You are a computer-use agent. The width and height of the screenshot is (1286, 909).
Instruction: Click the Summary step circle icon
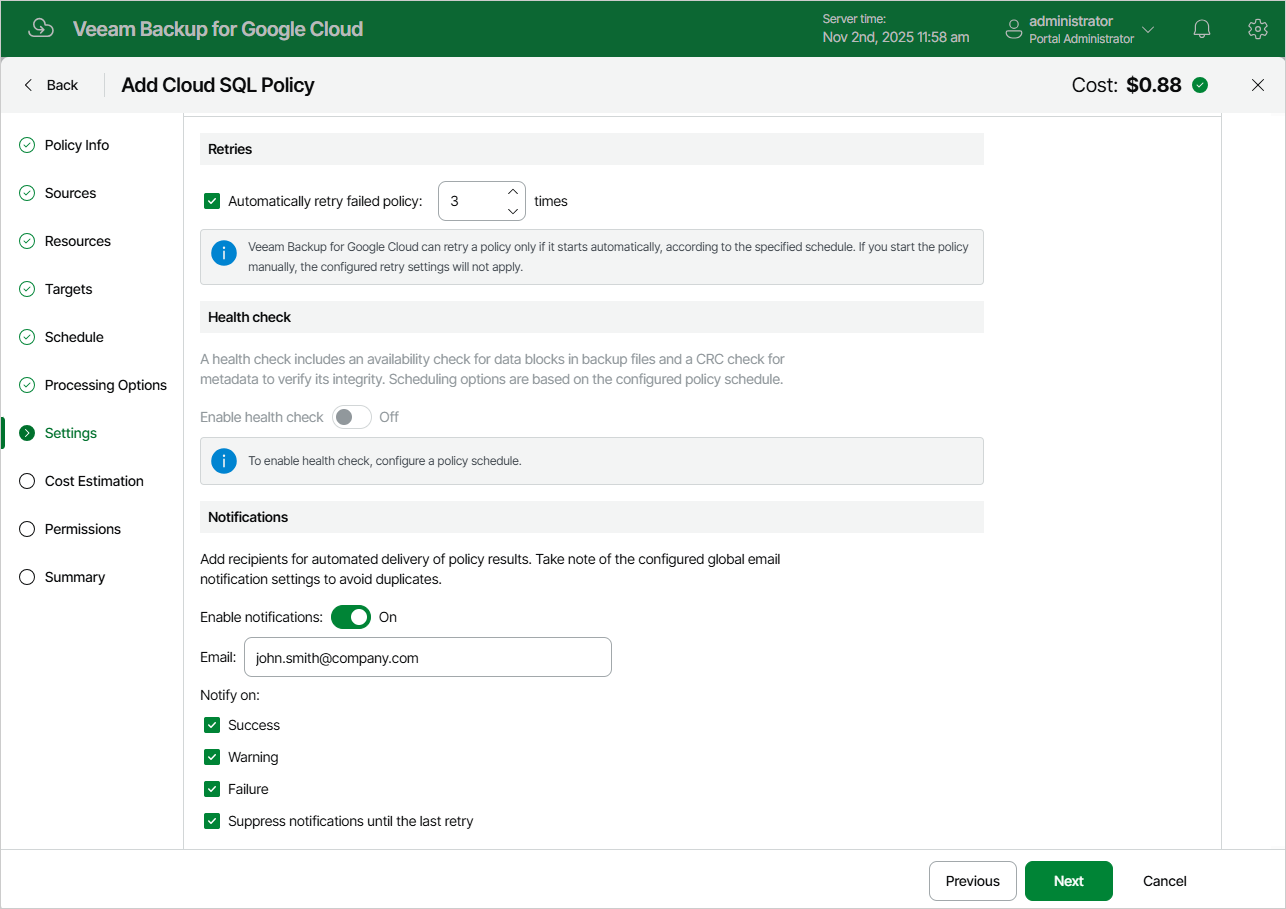27,577
